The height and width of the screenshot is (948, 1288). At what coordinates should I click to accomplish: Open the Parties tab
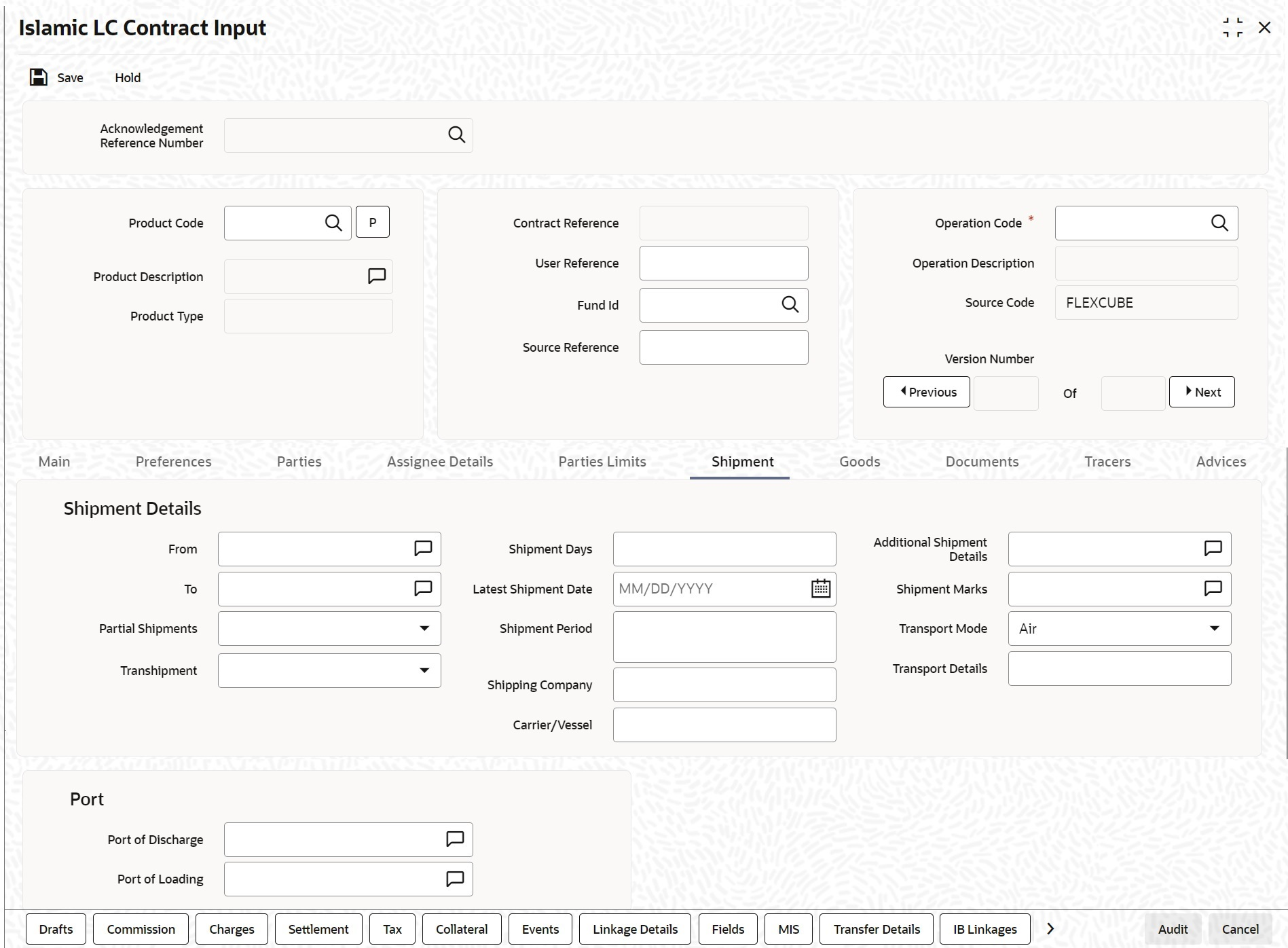point(299,462)
